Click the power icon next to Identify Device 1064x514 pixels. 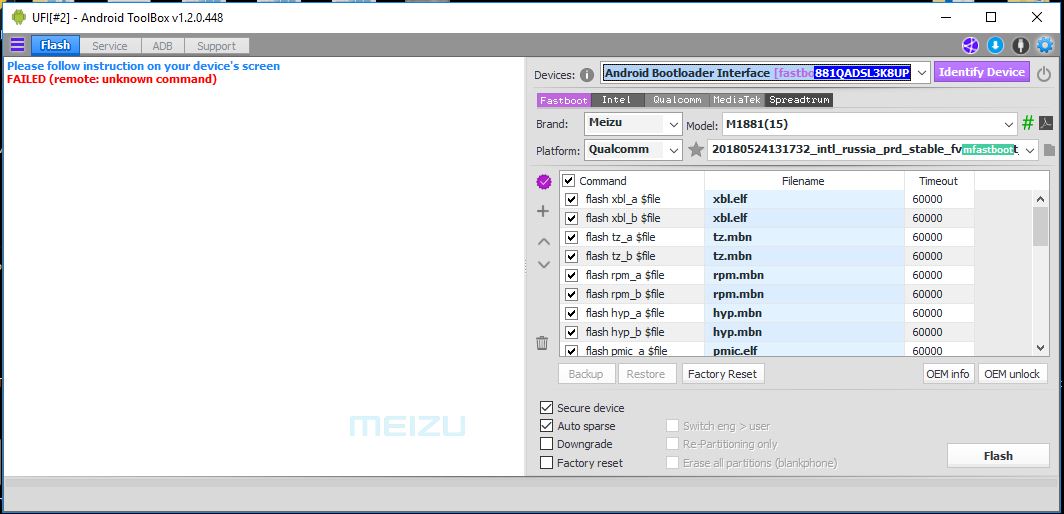click(x=1044, y=73)
